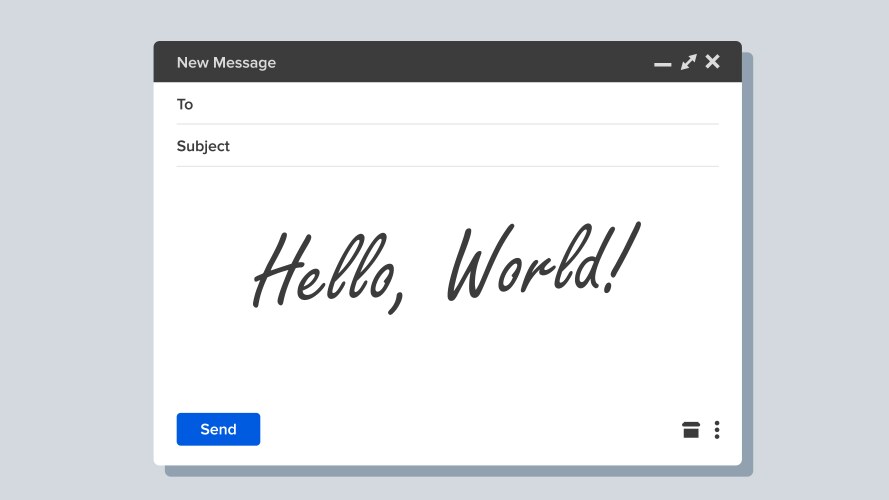The height and width of the screenshot is (500, 889).
Task: Expand the compose window to full screen
Action: pyautogui.click(x=688, y=62)
